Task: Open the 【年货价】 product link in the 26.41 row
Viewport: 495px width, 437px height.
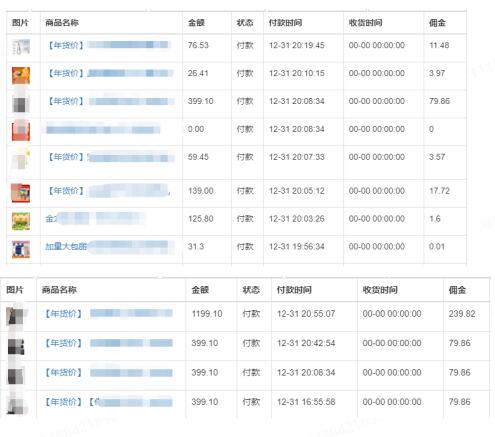Action: 110,73
